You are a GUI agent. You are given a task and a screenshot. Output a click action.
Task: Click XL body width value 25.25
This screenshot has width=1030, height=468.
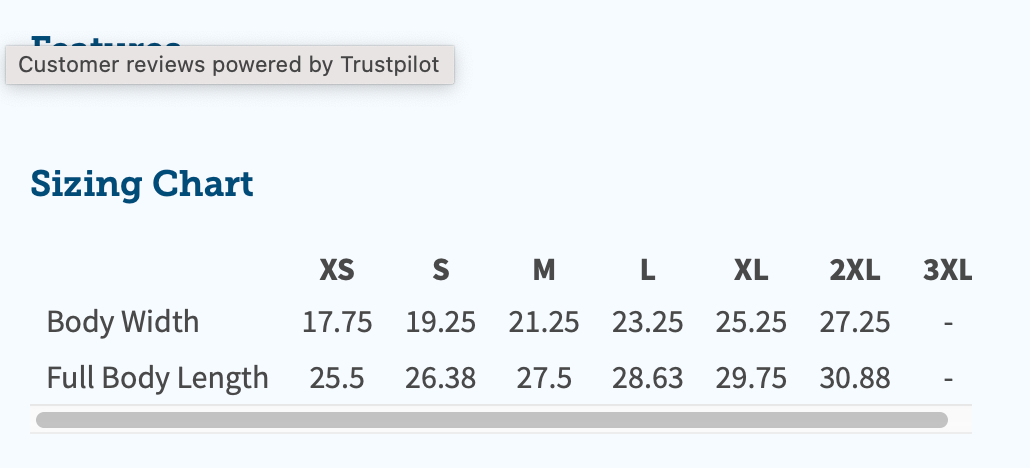[751, 323]
